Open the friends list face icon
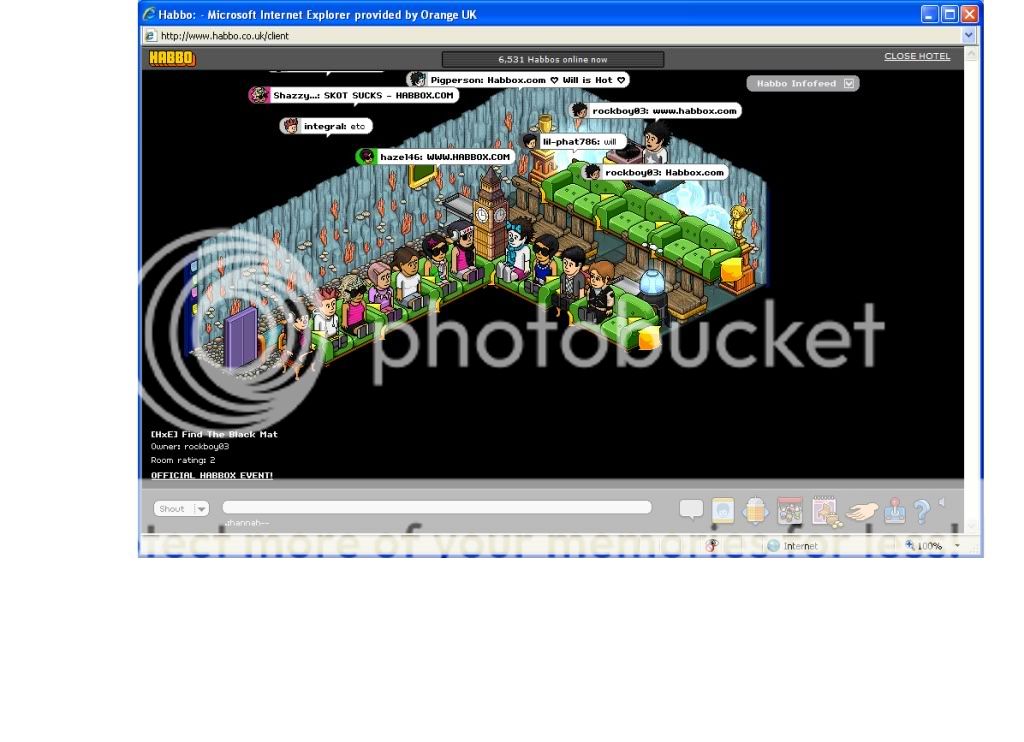The width and height of the screenshot is (1024, 742). [723, 511]
